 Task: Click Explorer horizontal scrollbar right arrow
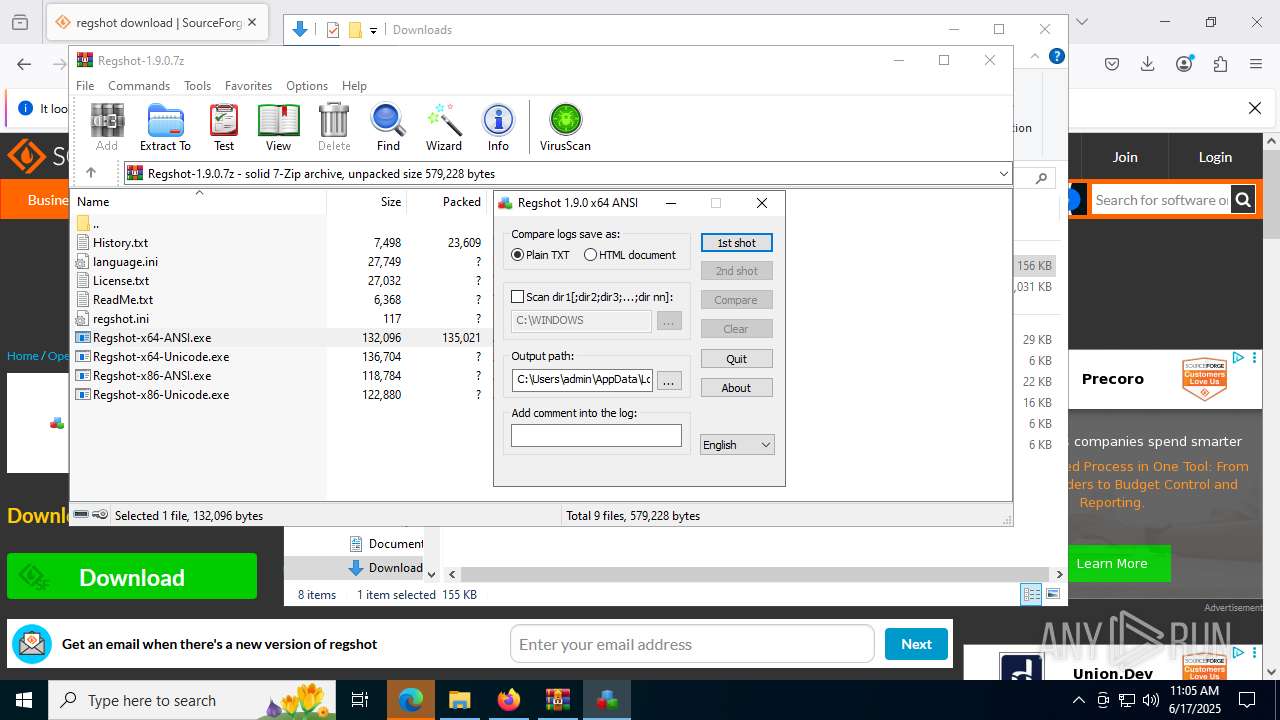[x=1060, y=574]
